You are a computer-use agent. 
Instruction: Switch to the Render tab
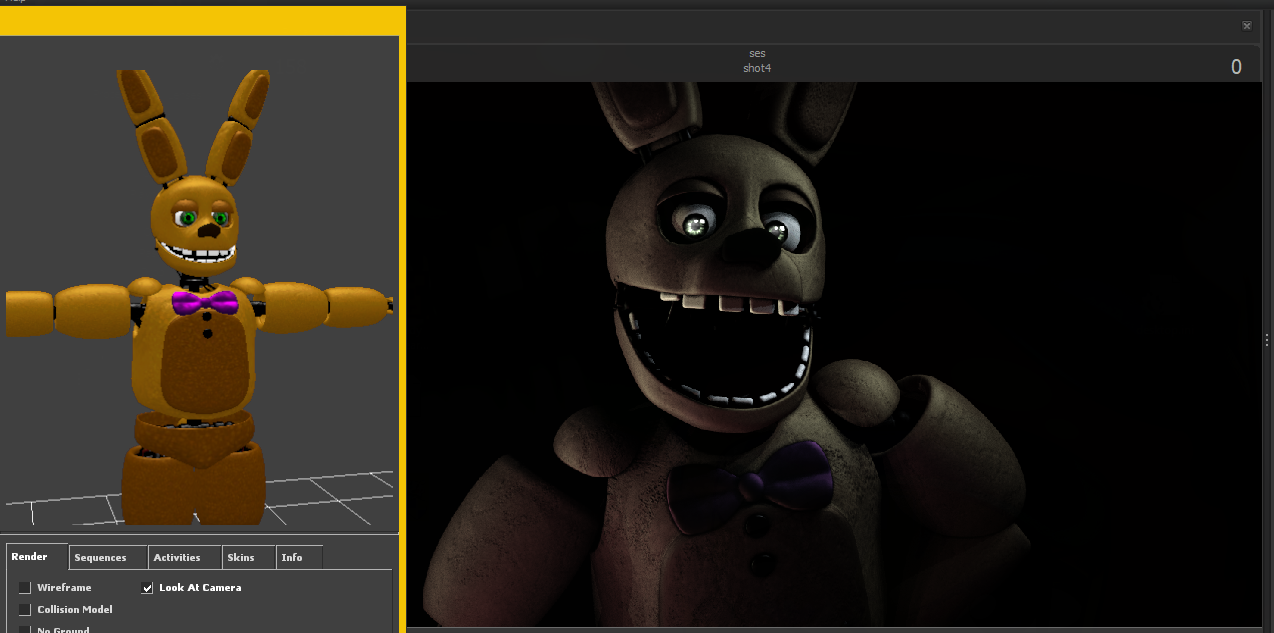click(37, 557)
